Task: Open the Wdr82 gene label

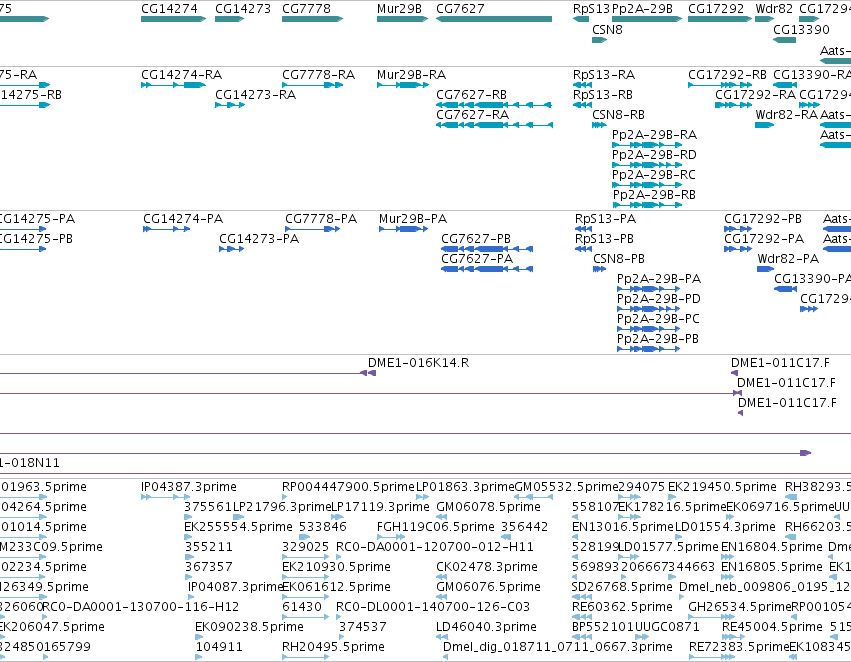Action: [x=774, y=9]
